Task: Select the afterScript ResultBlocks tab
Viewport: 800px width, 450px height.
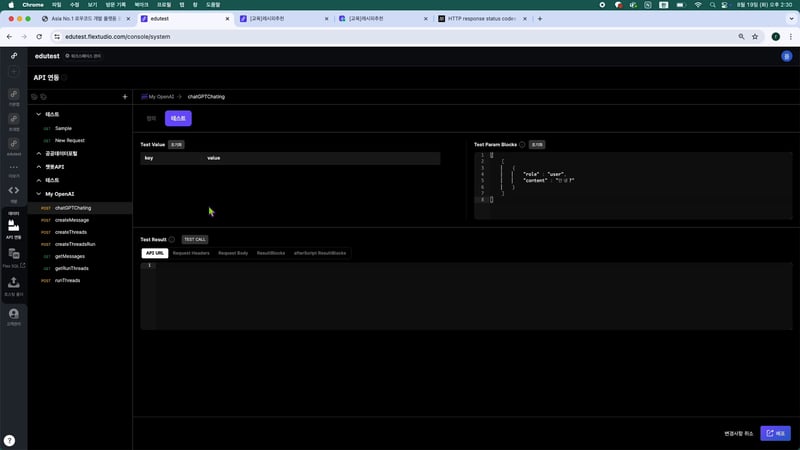Action: pos(316,253)
